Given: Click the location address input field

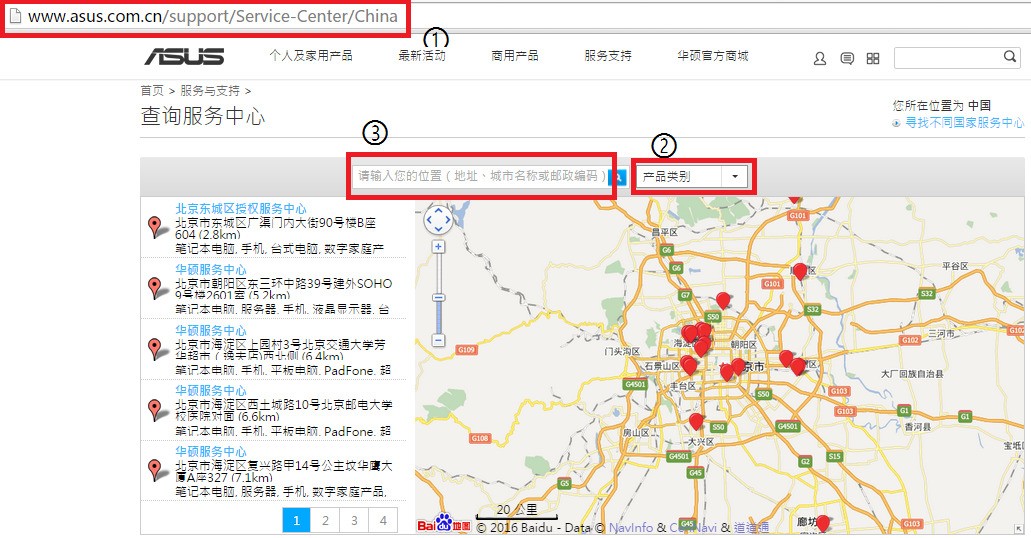Looking at the screenshot, I should [x=480, y=176].
